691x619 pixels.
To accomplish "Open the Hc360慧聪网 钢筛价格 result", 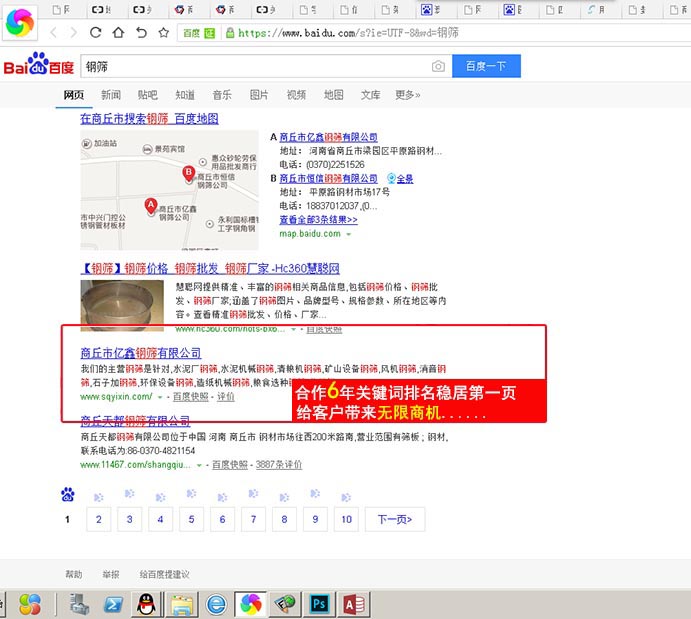I will tap(210, 268).
